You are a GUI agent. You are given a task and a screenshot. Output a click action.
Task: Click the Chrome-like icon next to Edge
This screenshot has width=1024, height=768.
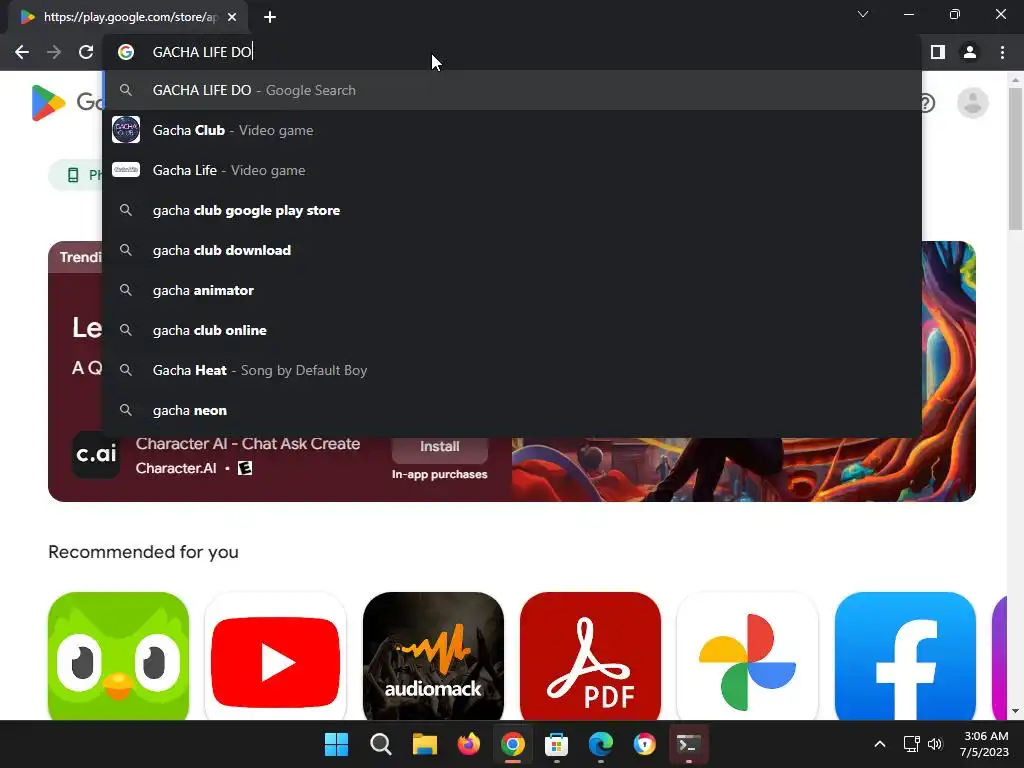coord(645,744)
